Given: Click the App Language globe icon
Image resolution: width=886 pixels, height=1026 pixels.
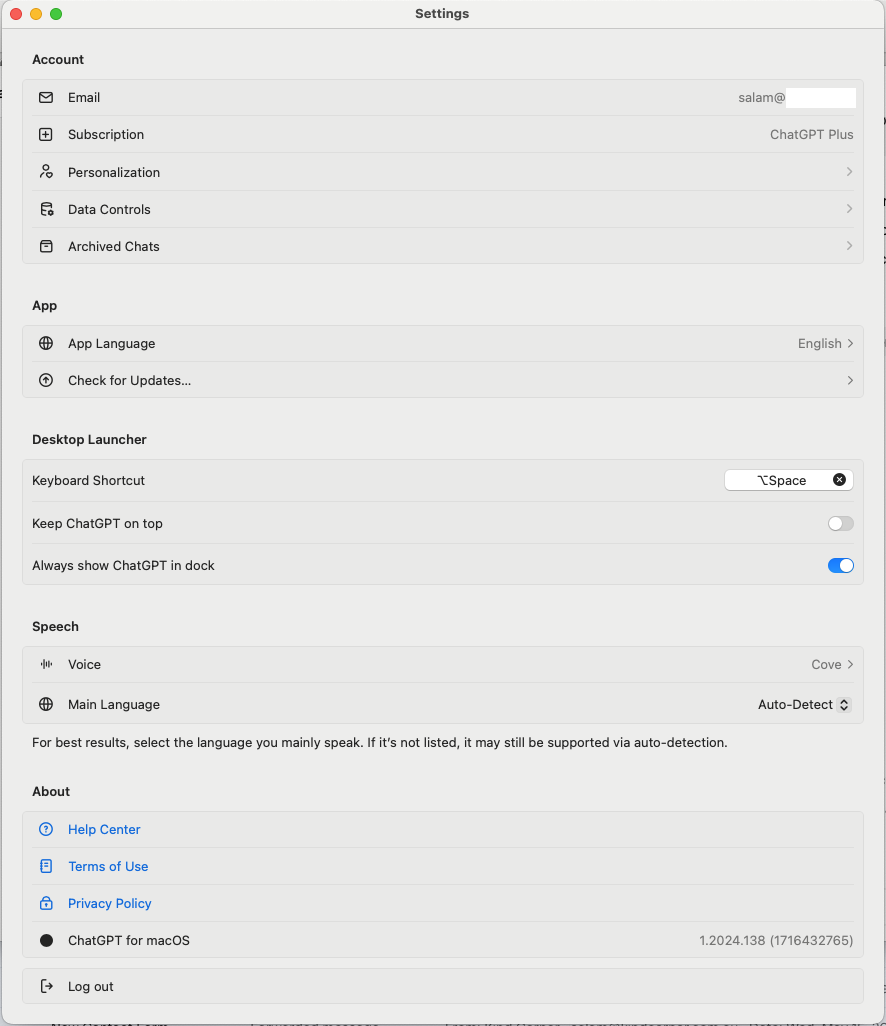Looking at the screenshot, I should pyautogui.click(x=46, y=343).
